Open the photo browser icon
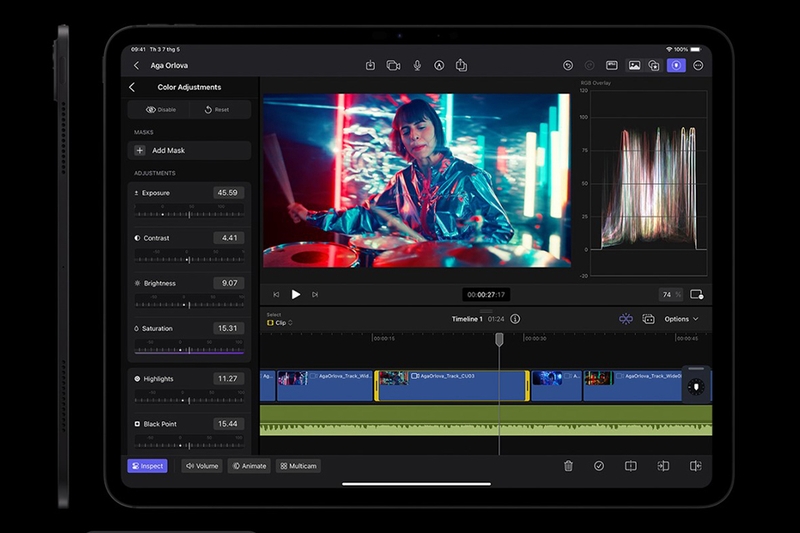800x533 pixels. tap(634, 65)
